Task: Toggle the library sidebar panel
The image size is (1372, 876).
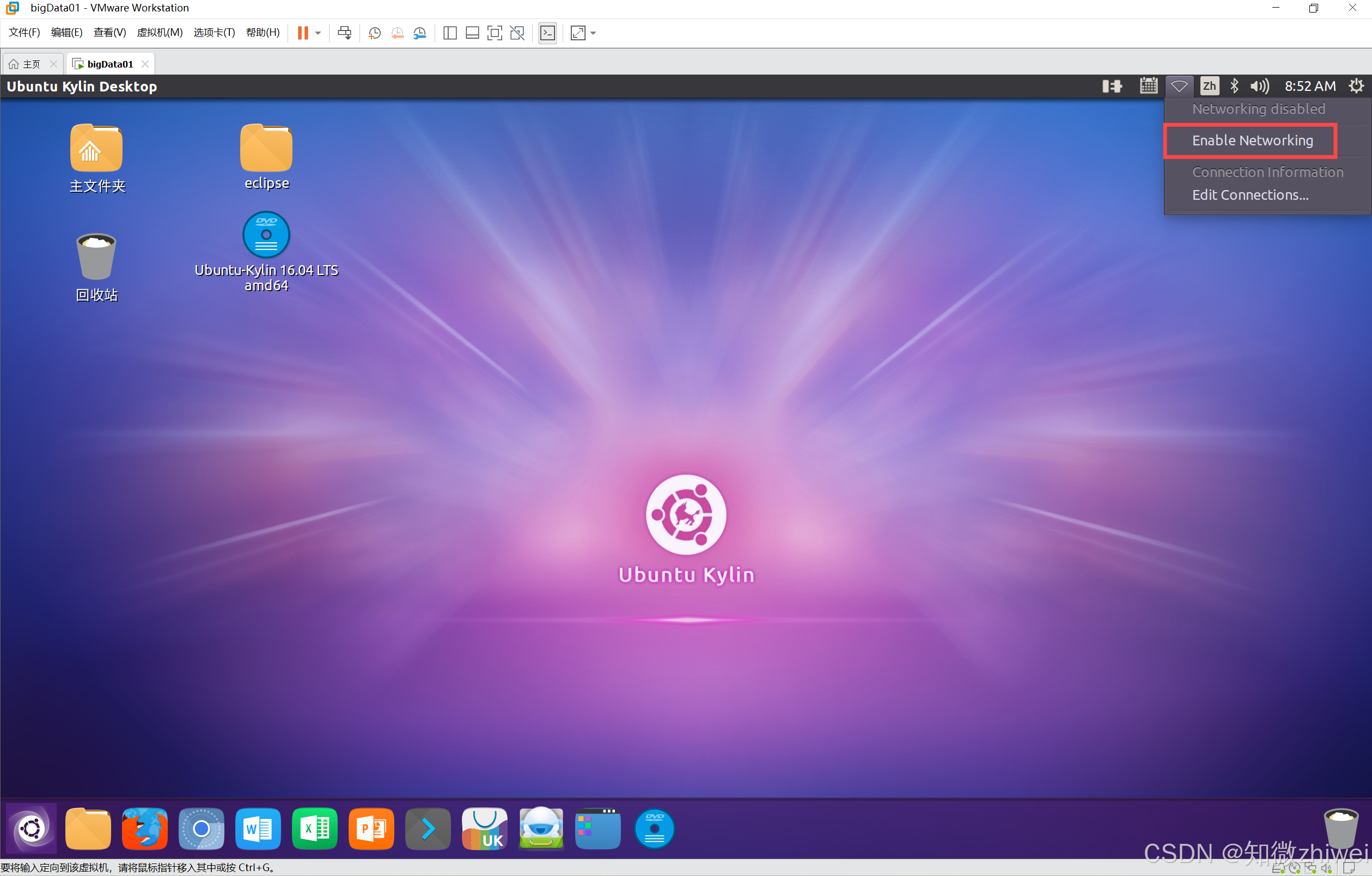Action: pyautogui.click(x=449, y=33)
